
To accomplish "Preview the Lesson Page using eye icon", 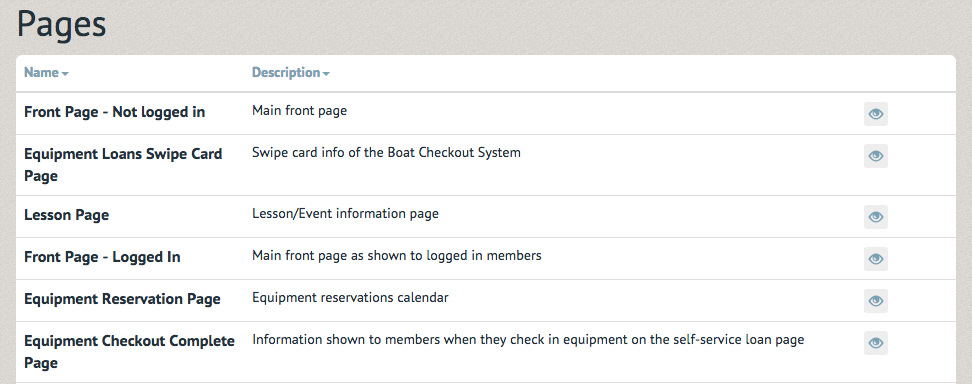I will click(875, 217).
